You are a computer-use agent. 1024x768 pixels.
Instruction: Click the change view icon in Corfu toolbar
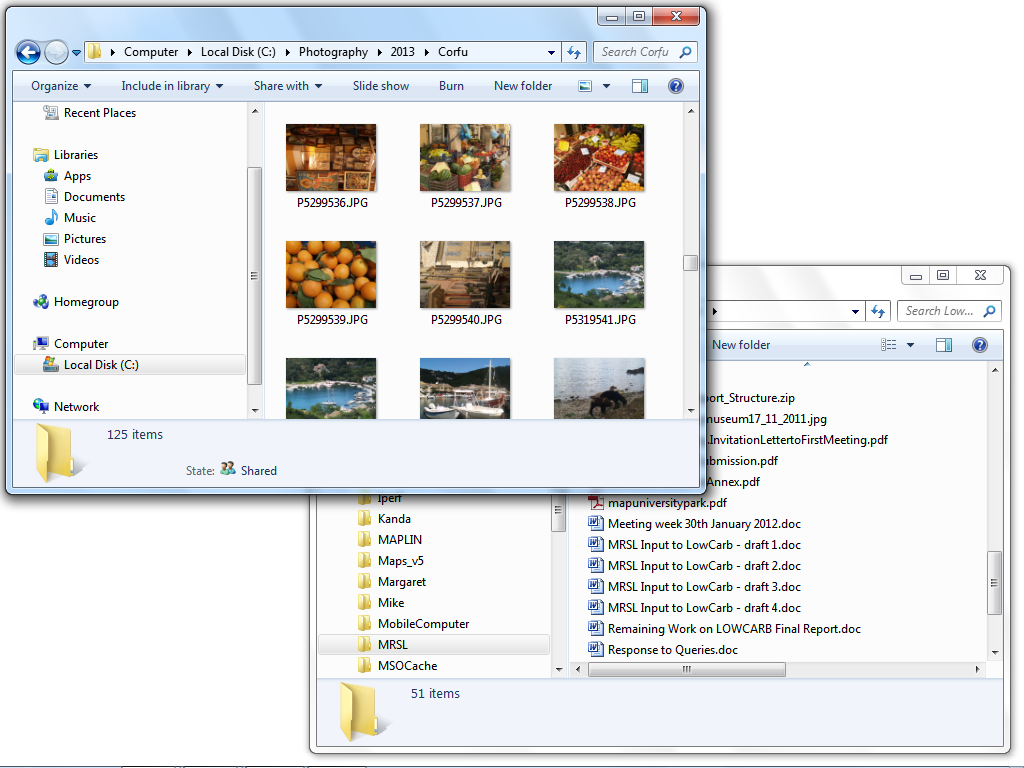586,86
